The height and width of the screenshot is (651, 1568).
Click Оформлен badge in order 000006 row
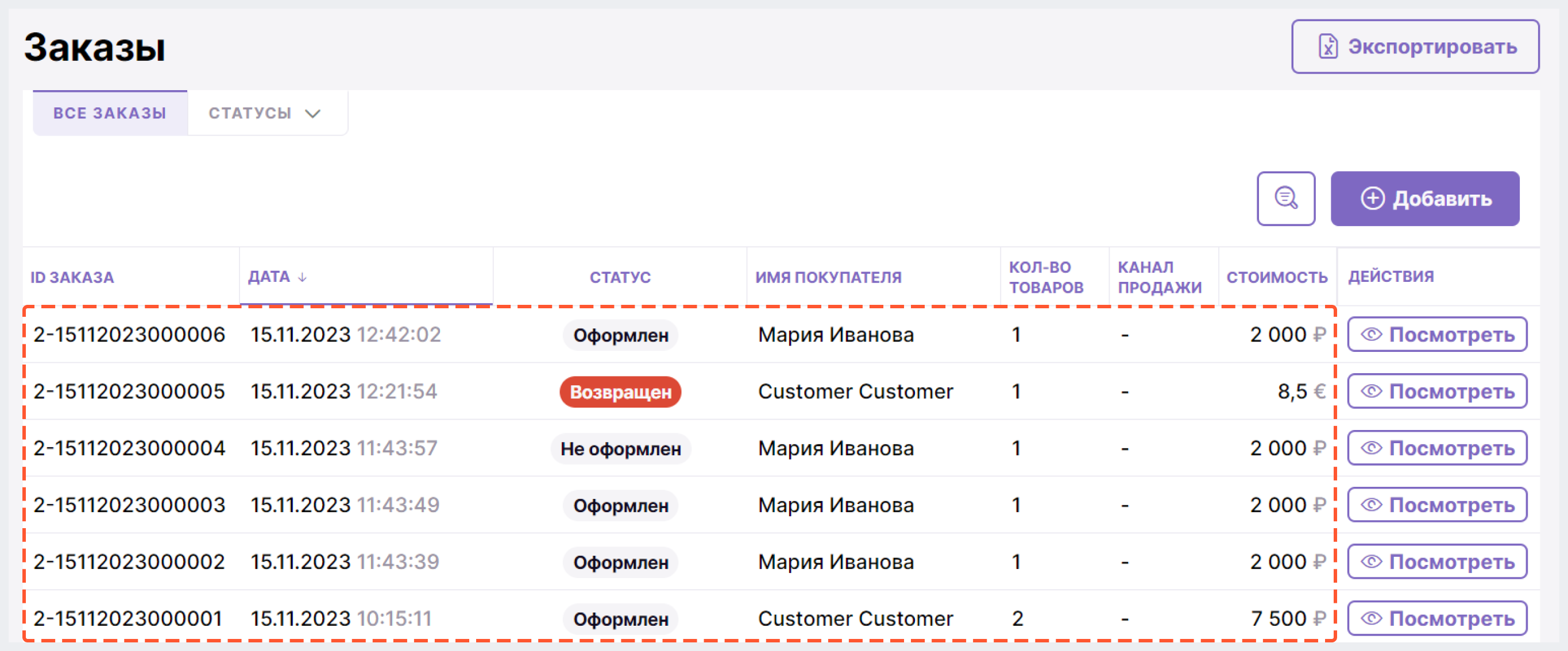click(x=620, y=335)
